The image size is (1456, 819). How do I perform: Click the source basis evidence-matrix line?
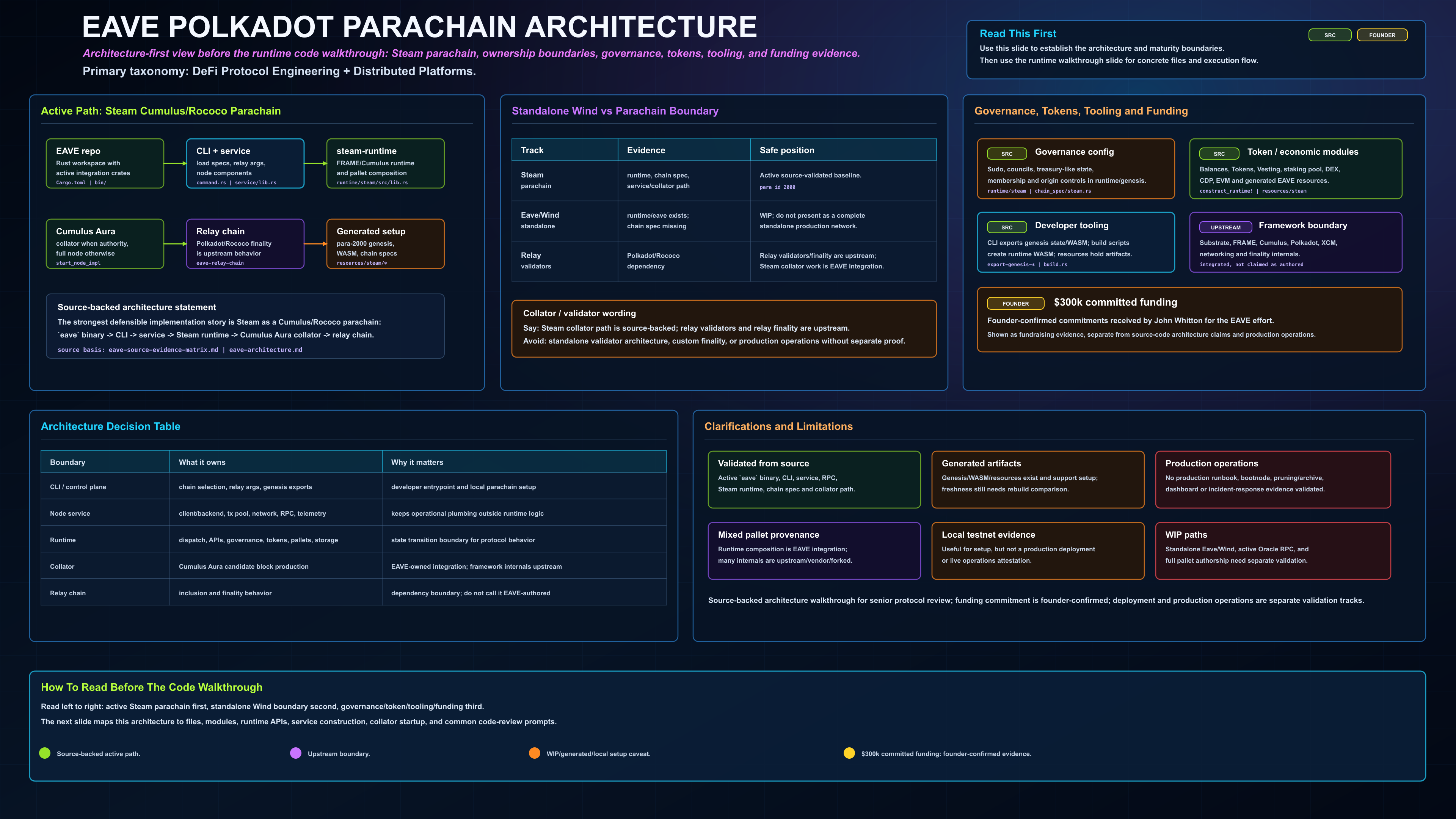pos(180,350)
